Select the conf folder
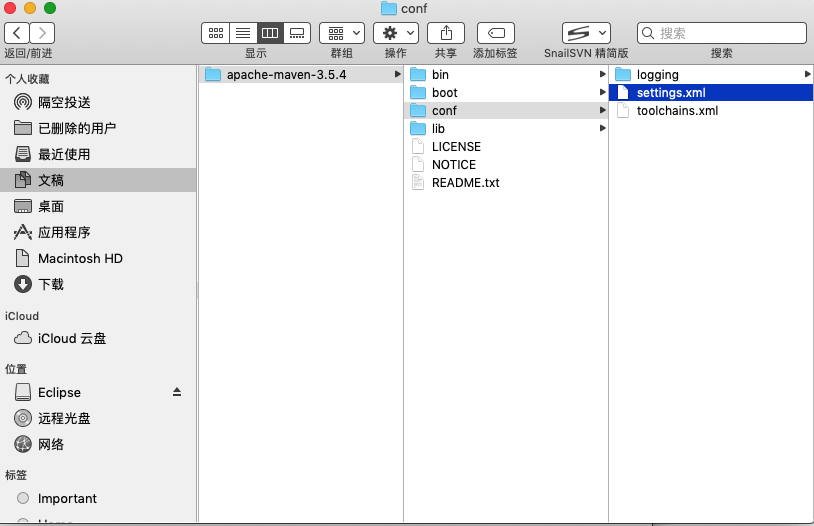This screenshot has width=814, height=526. tap(506, 111)
